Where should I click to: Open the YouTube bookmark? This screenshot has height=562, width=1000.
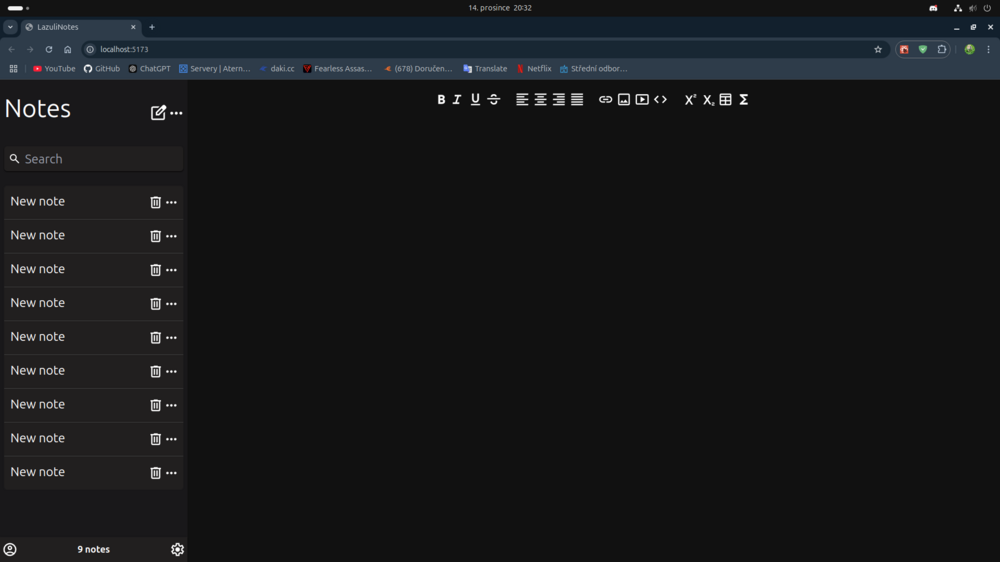(x=54, y=68)
